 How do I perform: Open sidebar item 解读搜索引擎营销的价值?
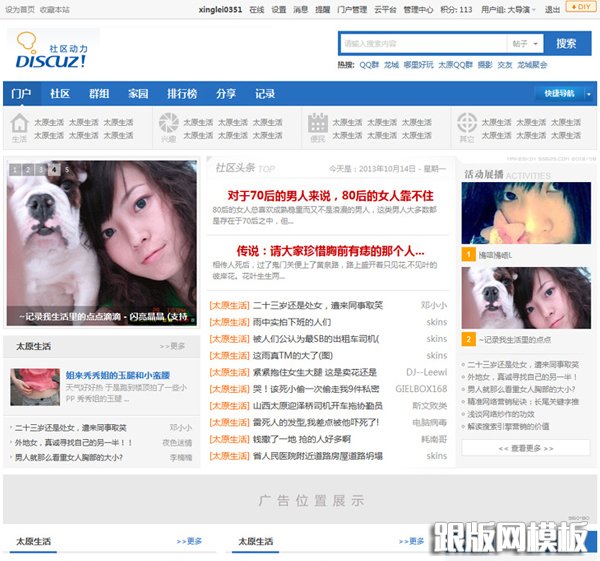[x=508, y=426]
